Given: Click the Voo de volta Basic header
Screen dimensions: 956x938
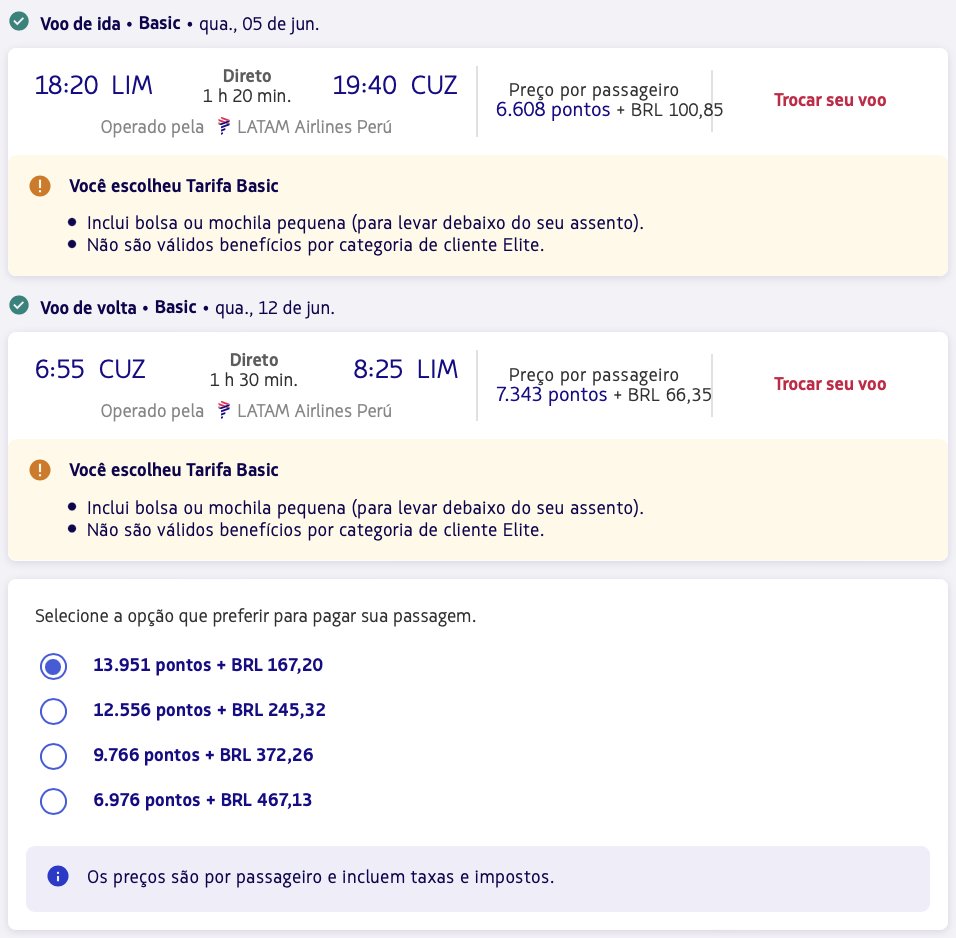Looking at the screenshot, I should (118, 307).
